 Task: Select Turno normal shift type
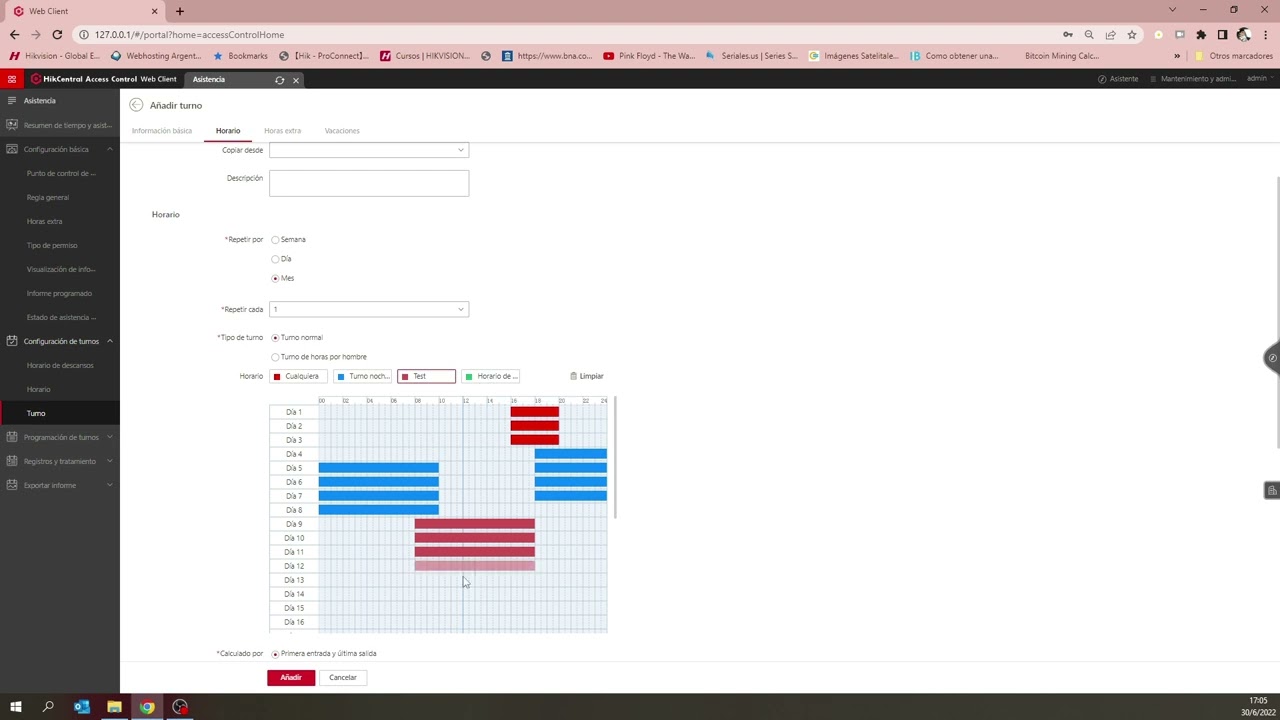pos(275,338)
